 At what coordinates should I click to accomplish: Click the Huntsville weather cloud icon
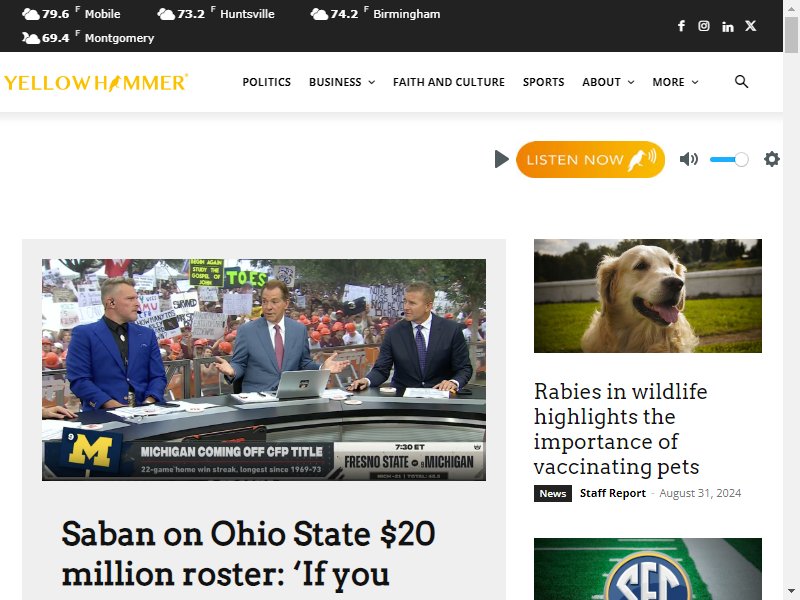pyautogui.click(x=166, y=14)
